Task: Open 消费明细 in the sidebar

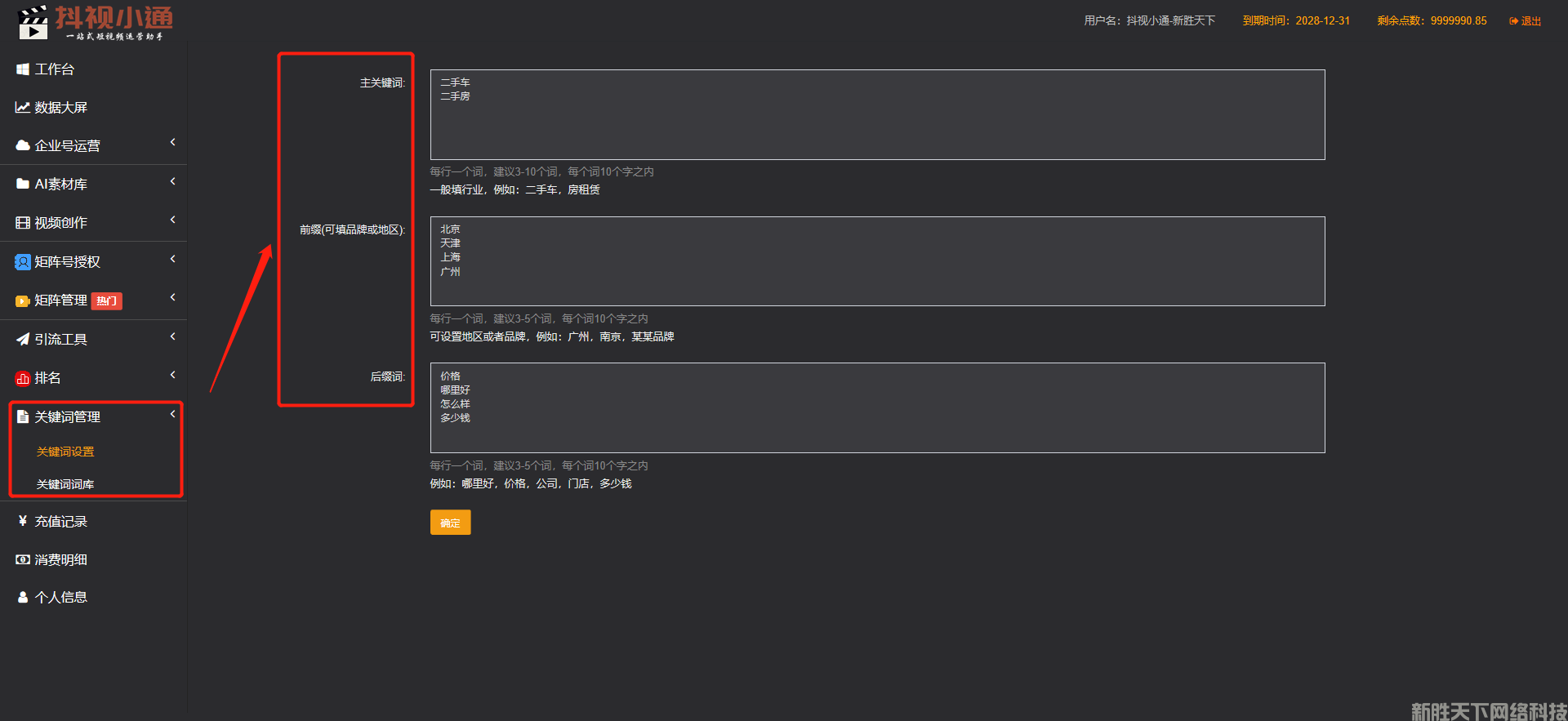Action: (60, 559)
